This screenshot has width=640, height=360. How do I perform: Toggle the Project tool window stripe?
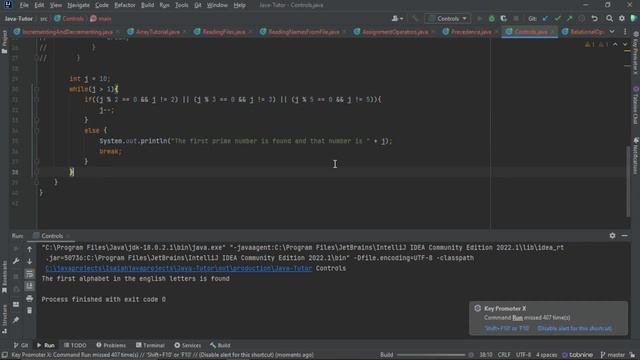pyautogui.click(x=4, y=42)
